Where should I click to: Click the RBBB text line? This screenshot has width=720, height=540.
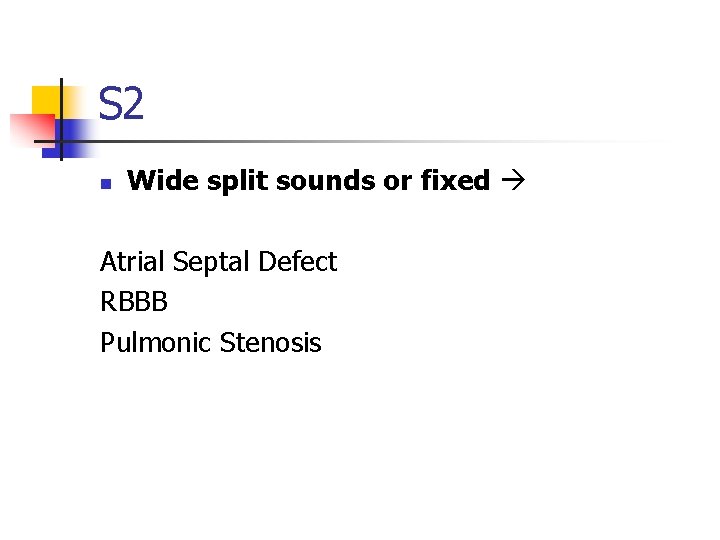click(133, 302)
